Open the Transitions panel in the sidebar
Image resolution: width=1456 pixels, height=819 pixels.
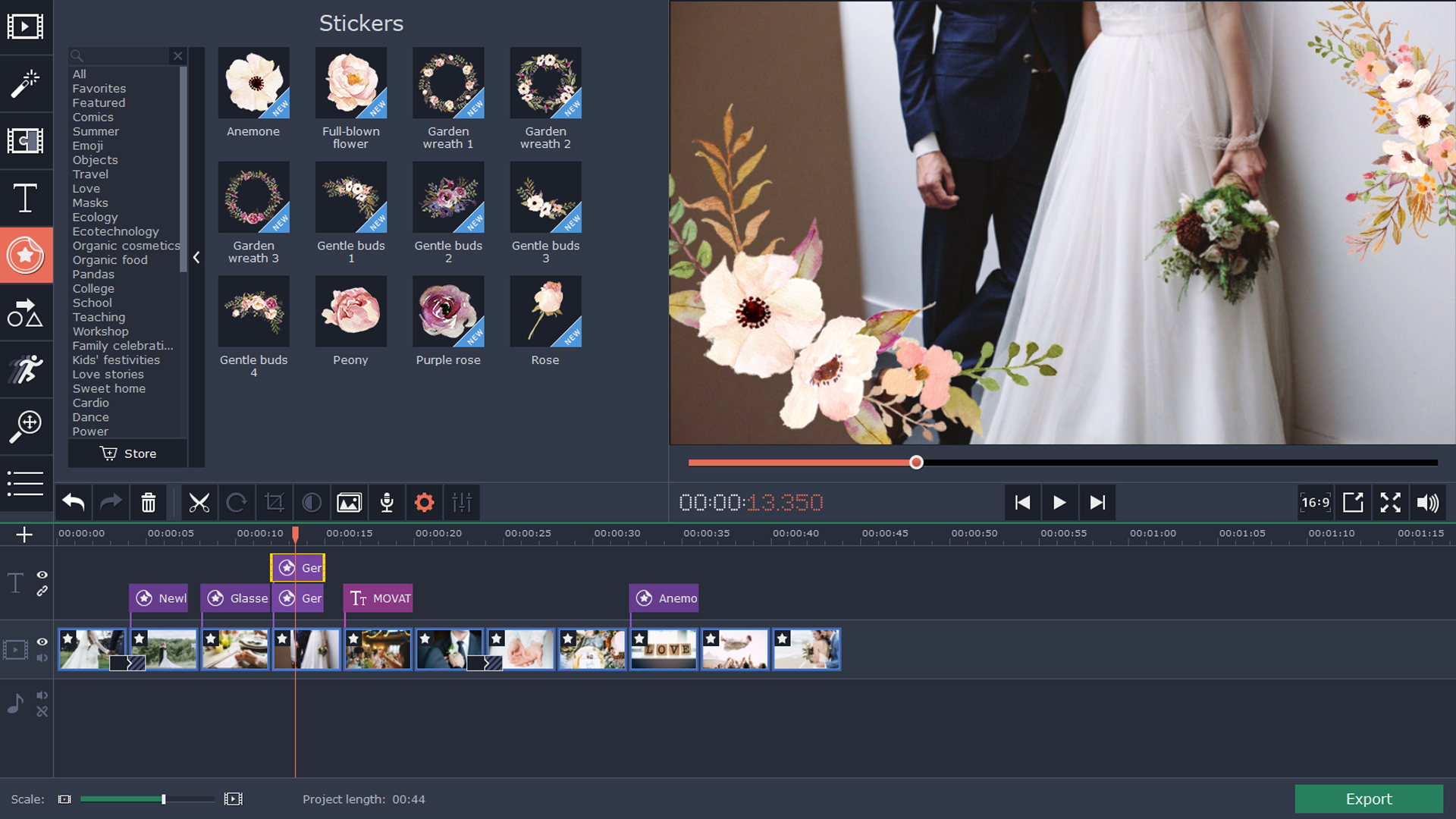[x=27, y=141]
